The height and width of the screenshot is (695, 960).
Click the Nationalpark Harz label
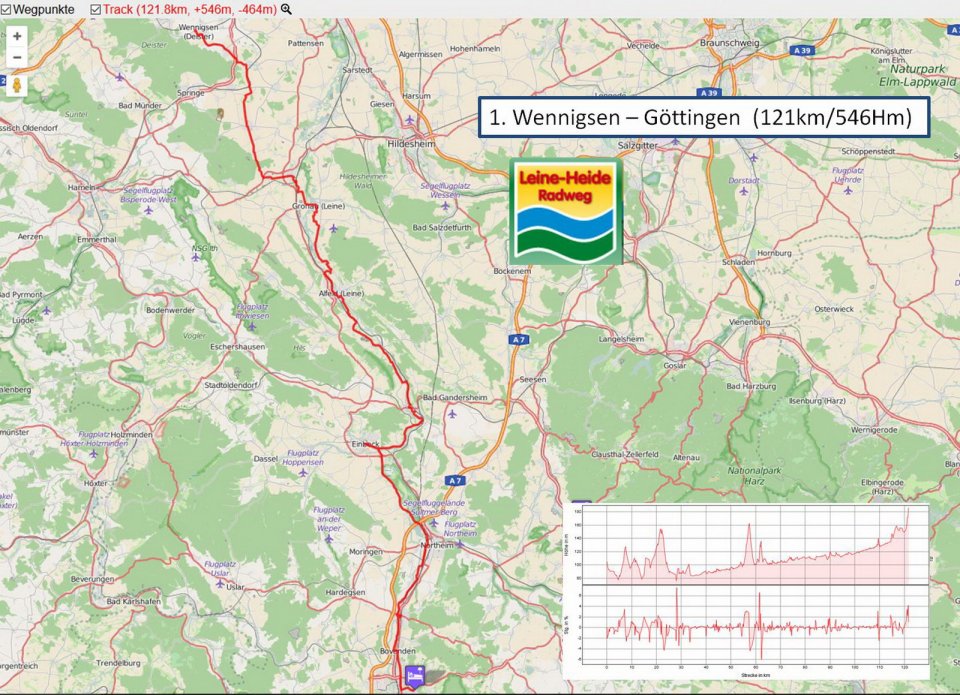point(754,476)
